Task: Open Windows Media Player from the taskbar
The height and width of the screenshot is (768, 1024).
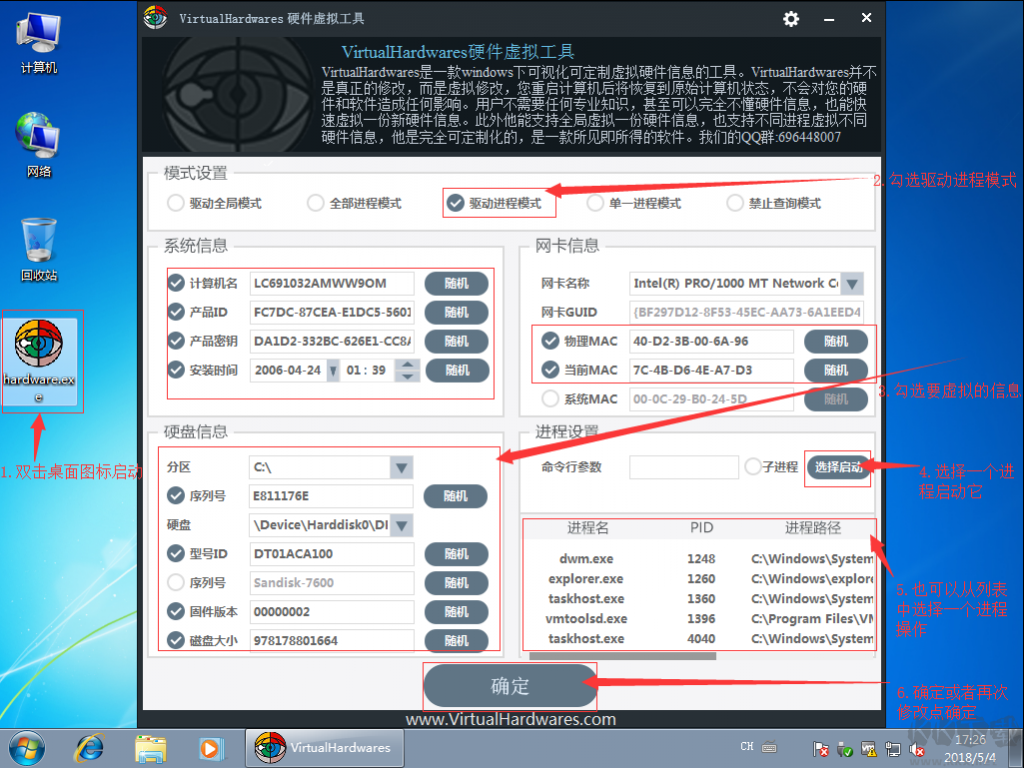Action: [x=210, y=747]
